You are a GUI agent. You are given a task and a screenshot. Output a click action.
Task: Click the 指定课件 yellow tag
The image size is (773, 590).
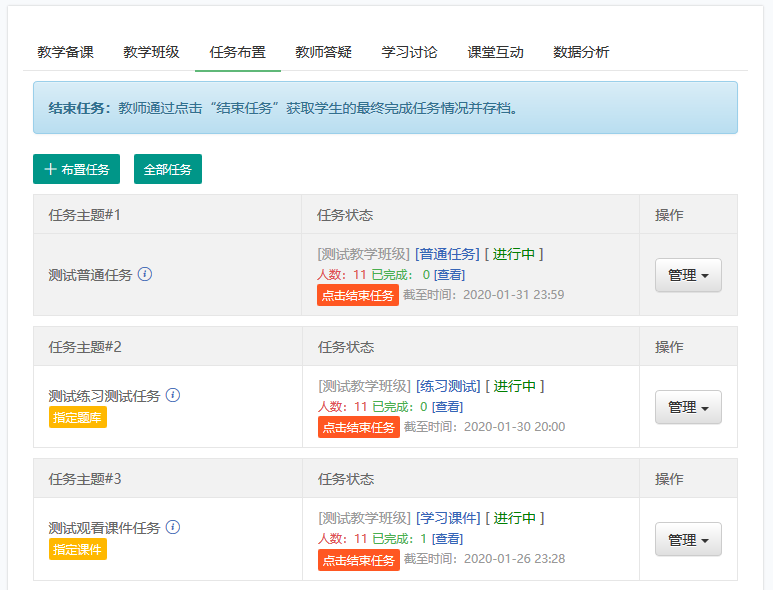point(77,549)
